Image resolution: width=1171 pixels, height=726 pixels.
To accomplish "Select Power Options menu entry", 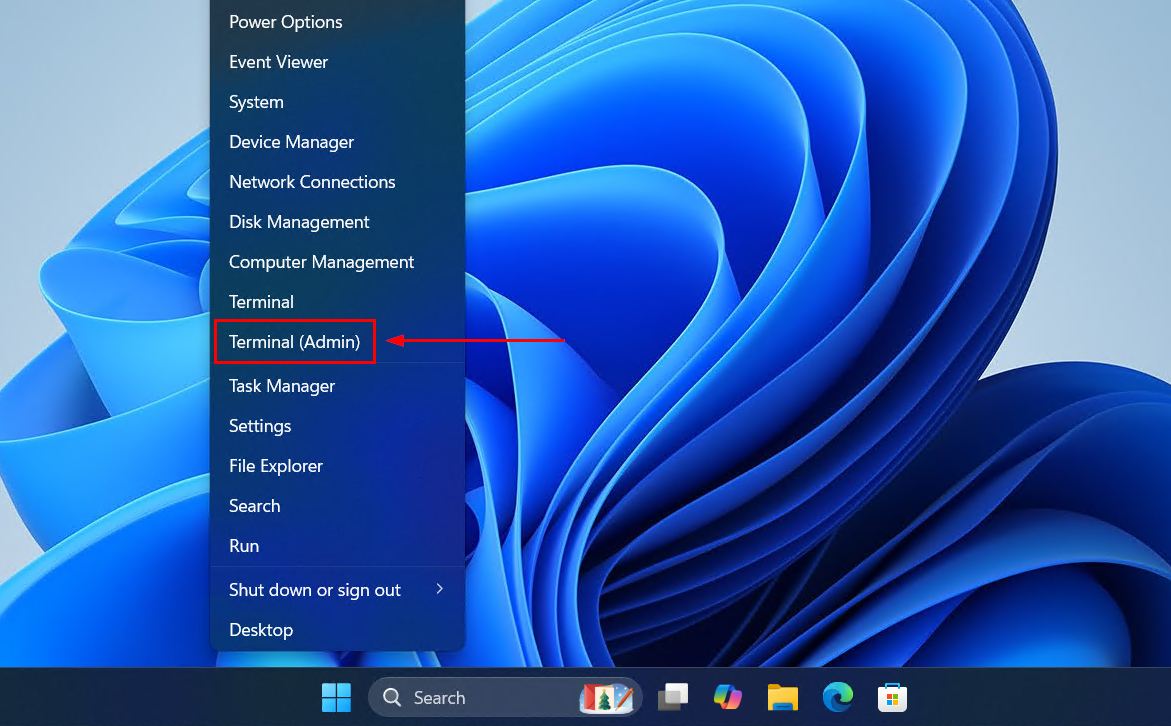I will tap(285, 22).
